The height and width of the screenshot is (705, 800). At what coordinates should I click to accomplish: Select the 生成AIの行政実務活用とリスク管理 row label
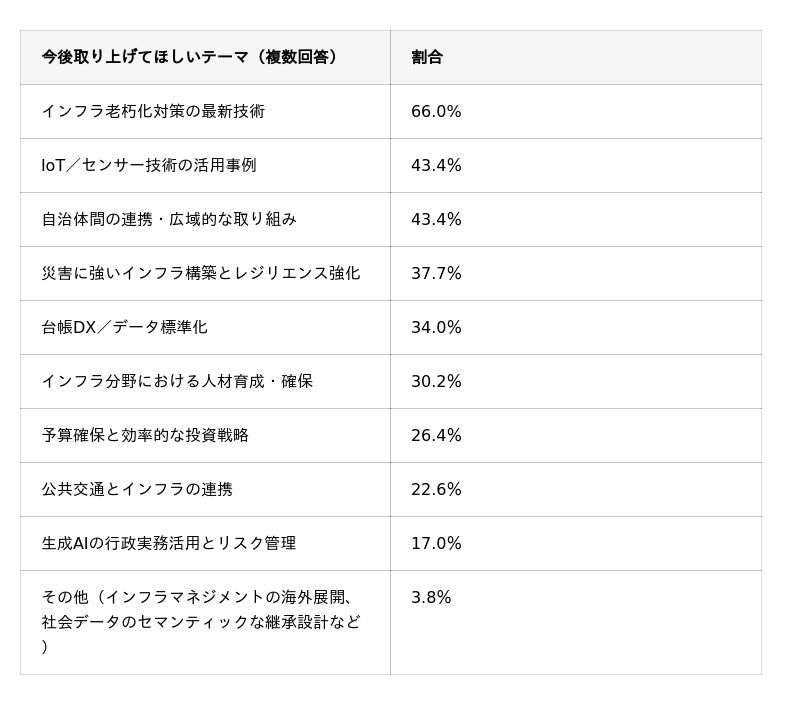tap(169, 543)
